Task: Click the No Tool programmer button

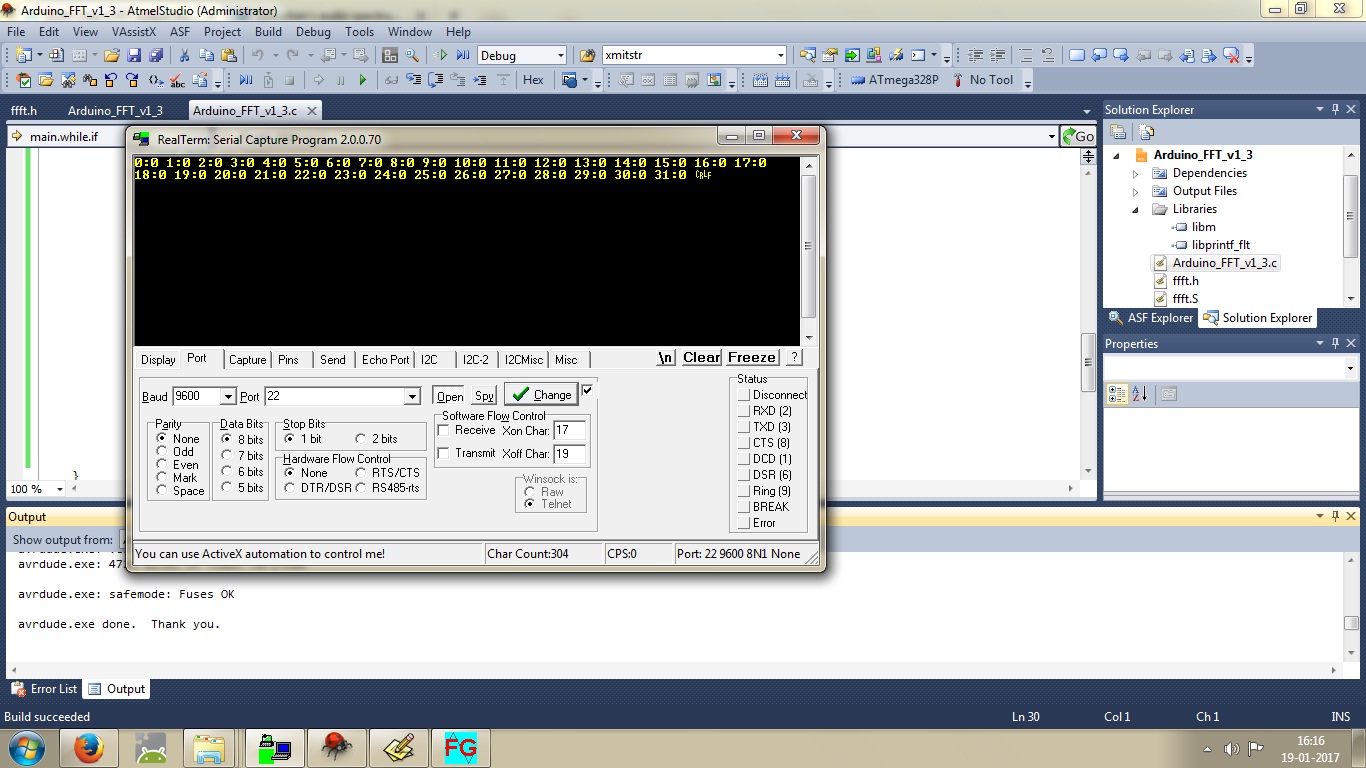Action: [x=983, y=80]
